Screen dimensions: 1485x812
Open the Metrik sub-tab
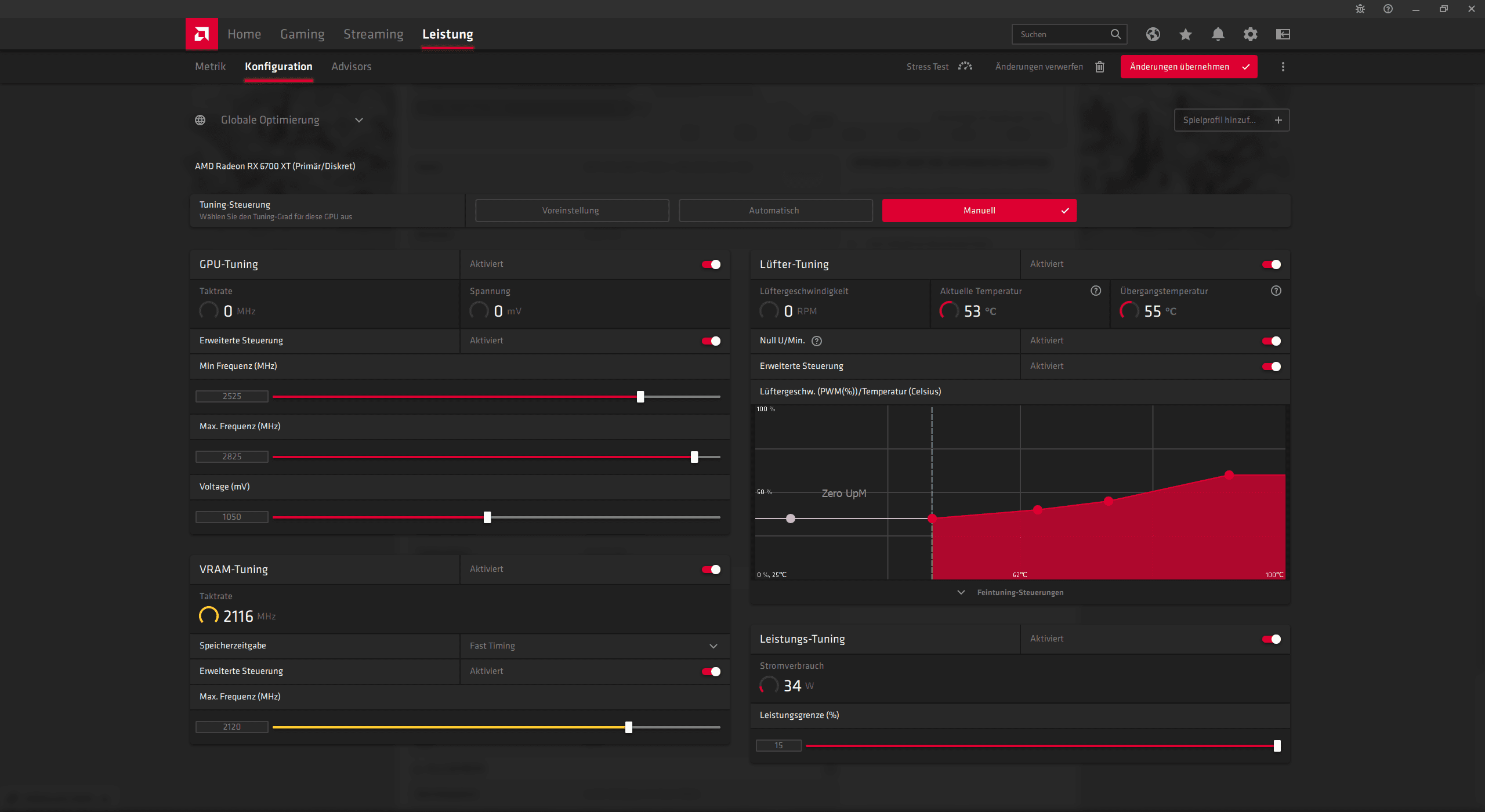click(210, 67)
